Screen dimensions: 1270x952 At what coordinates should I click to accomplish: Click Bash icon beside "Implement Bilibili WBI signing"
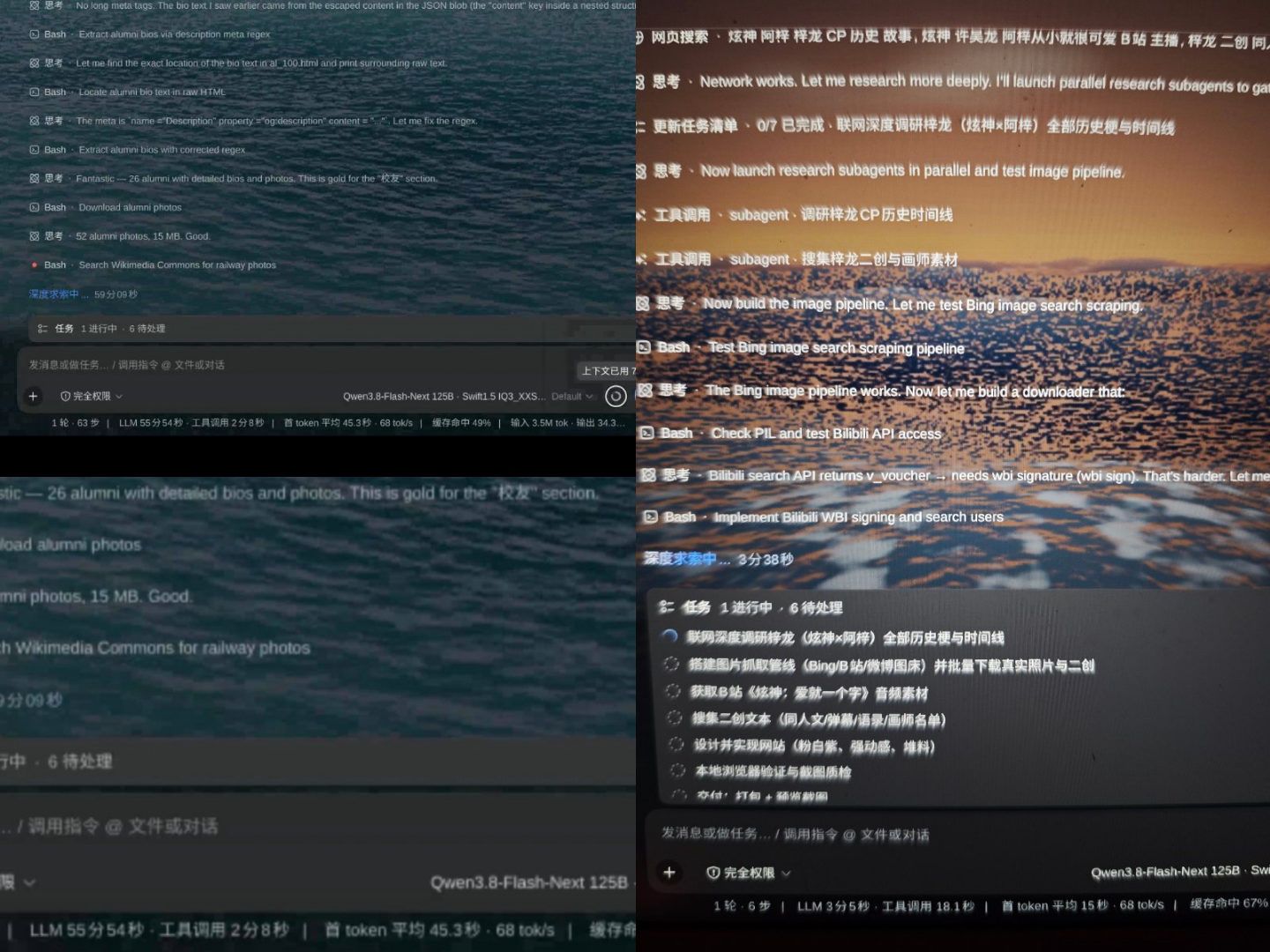pyautogui.click(x=650, y=517)
